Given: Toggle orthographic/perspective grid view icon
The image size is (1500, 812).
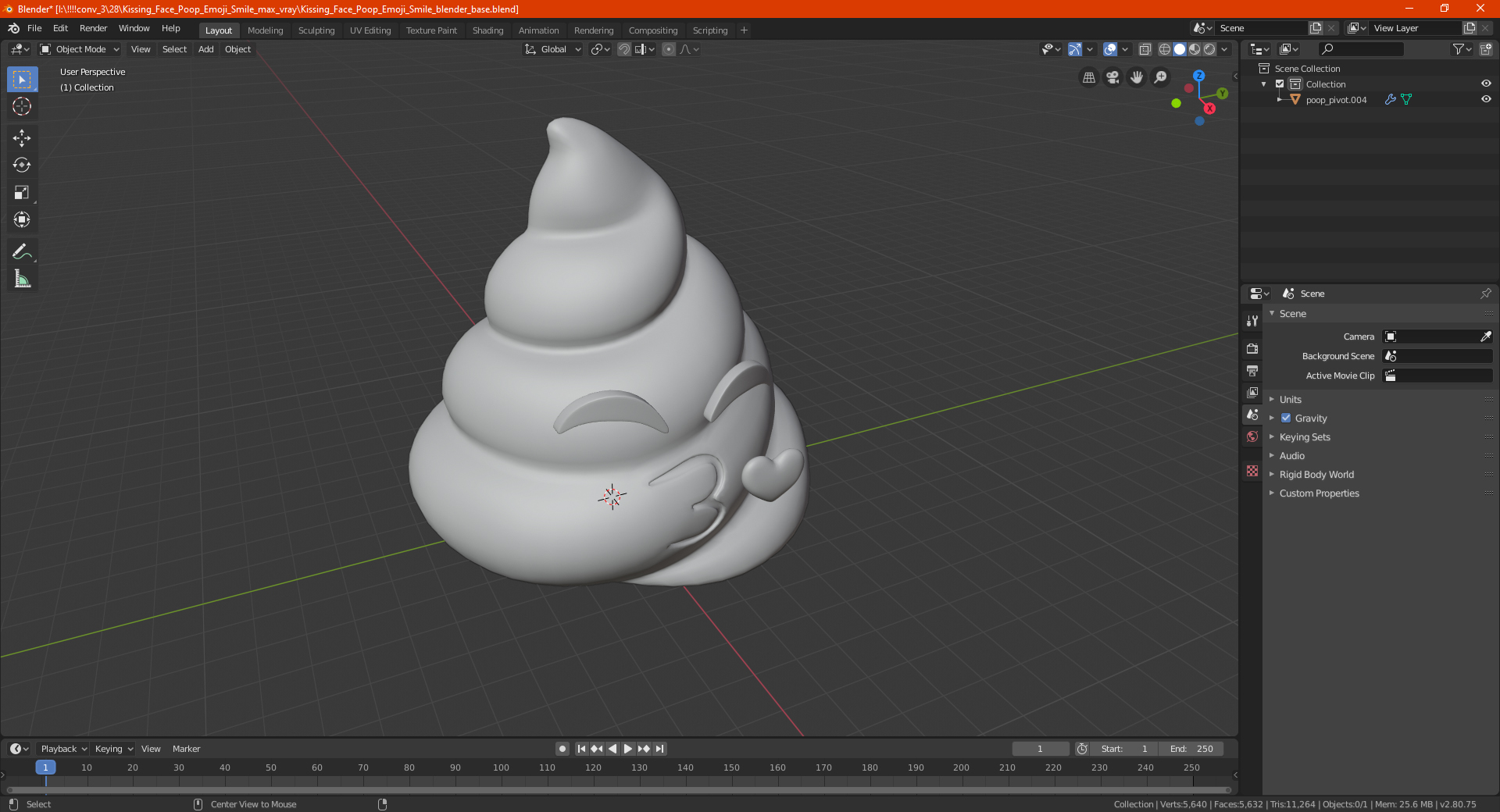Looking at the screenshot, I should point(1089,77).
